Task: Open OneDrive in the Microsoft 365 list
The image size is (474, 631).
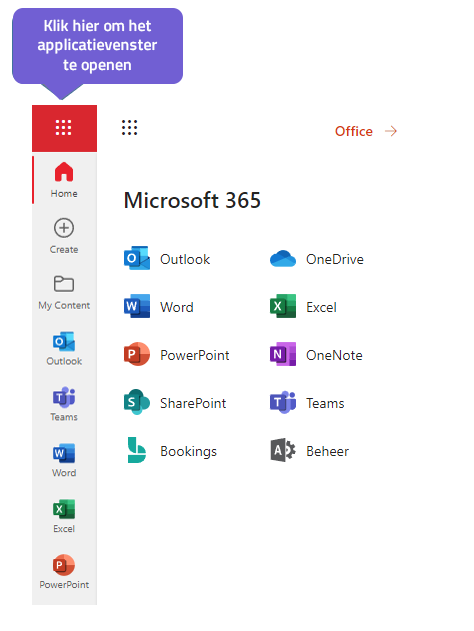Action: 317,258
